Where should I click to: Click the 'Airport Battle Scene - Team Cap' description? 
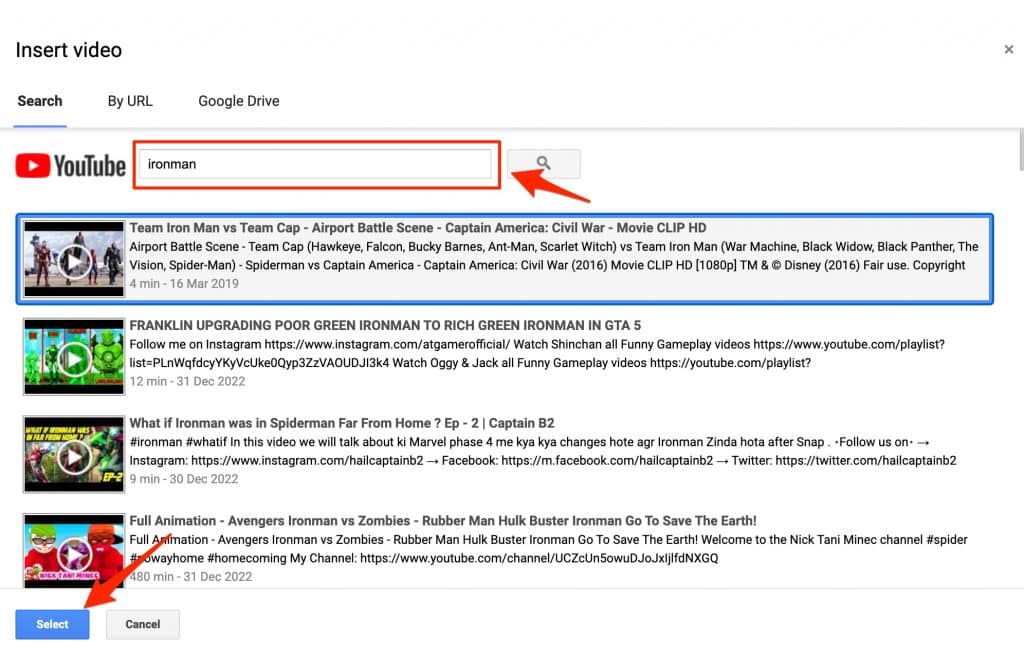(x=554, y=256)
